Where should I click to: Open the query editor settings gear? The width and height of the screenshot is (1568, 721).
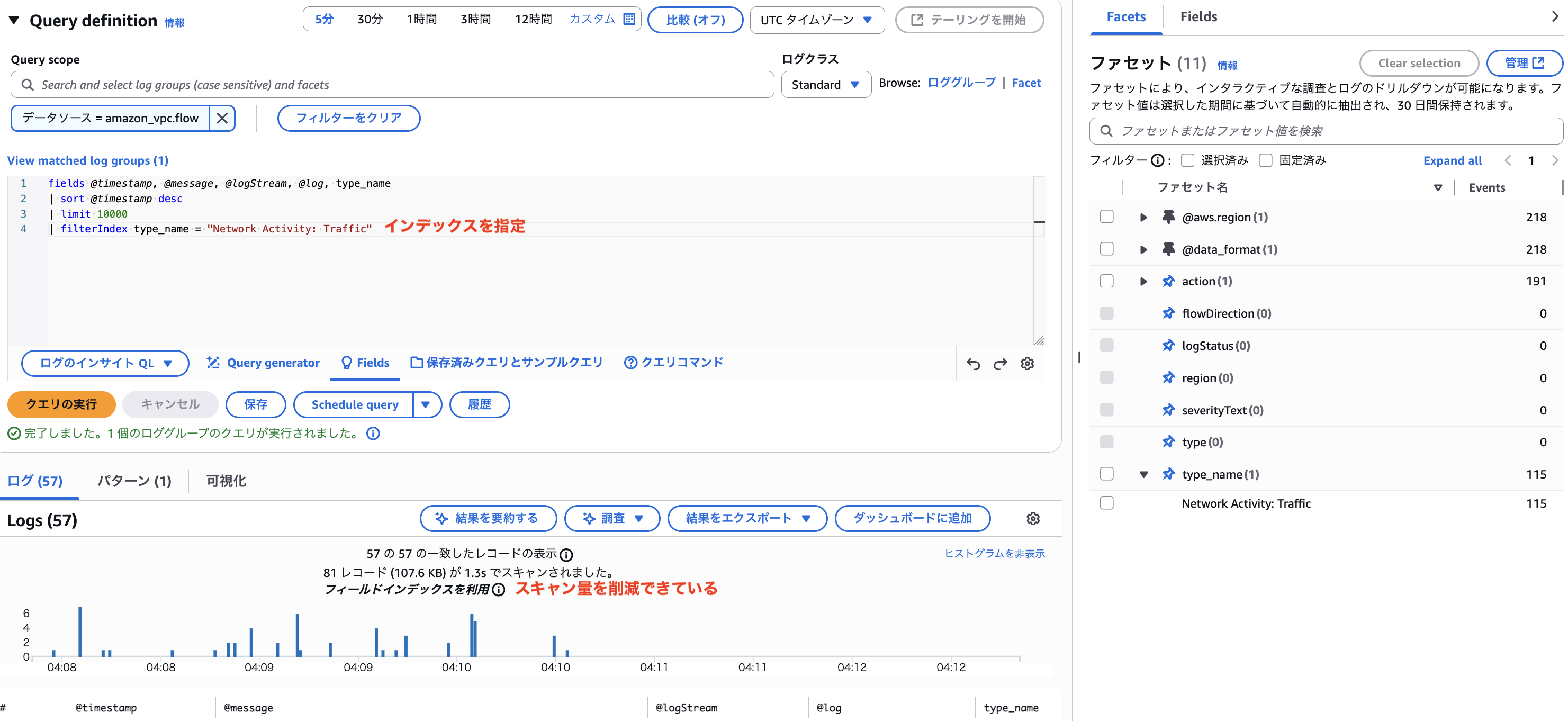pyautogui.click(x=1028, y=363)
